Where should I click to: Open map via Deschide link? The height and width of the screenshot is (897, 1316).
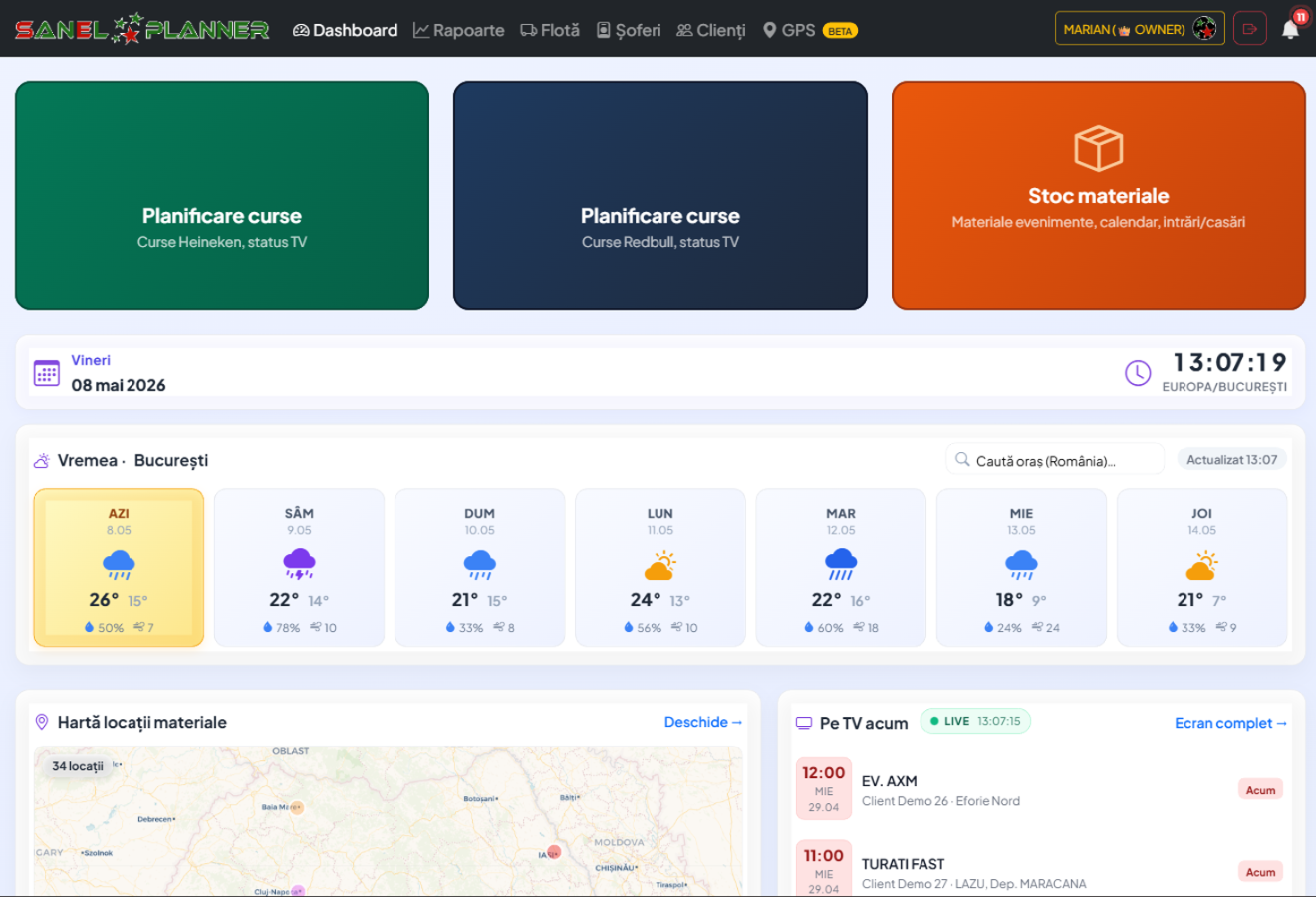click(703, 722)
